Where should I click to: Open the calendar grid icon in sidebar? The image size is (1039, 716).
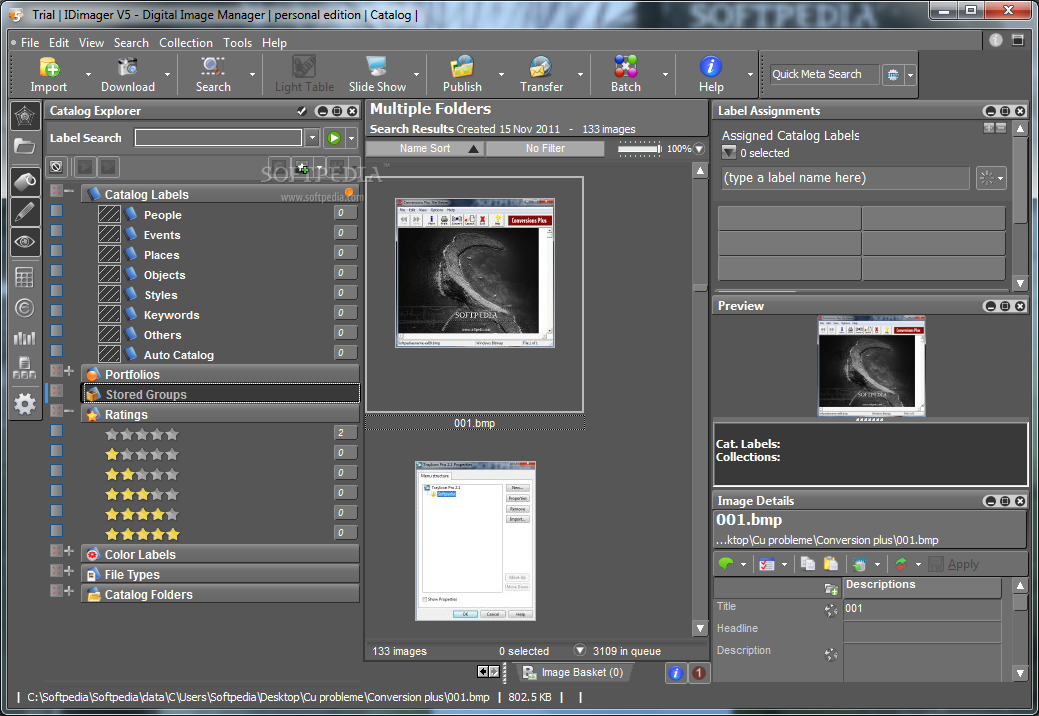pos(25,278)
